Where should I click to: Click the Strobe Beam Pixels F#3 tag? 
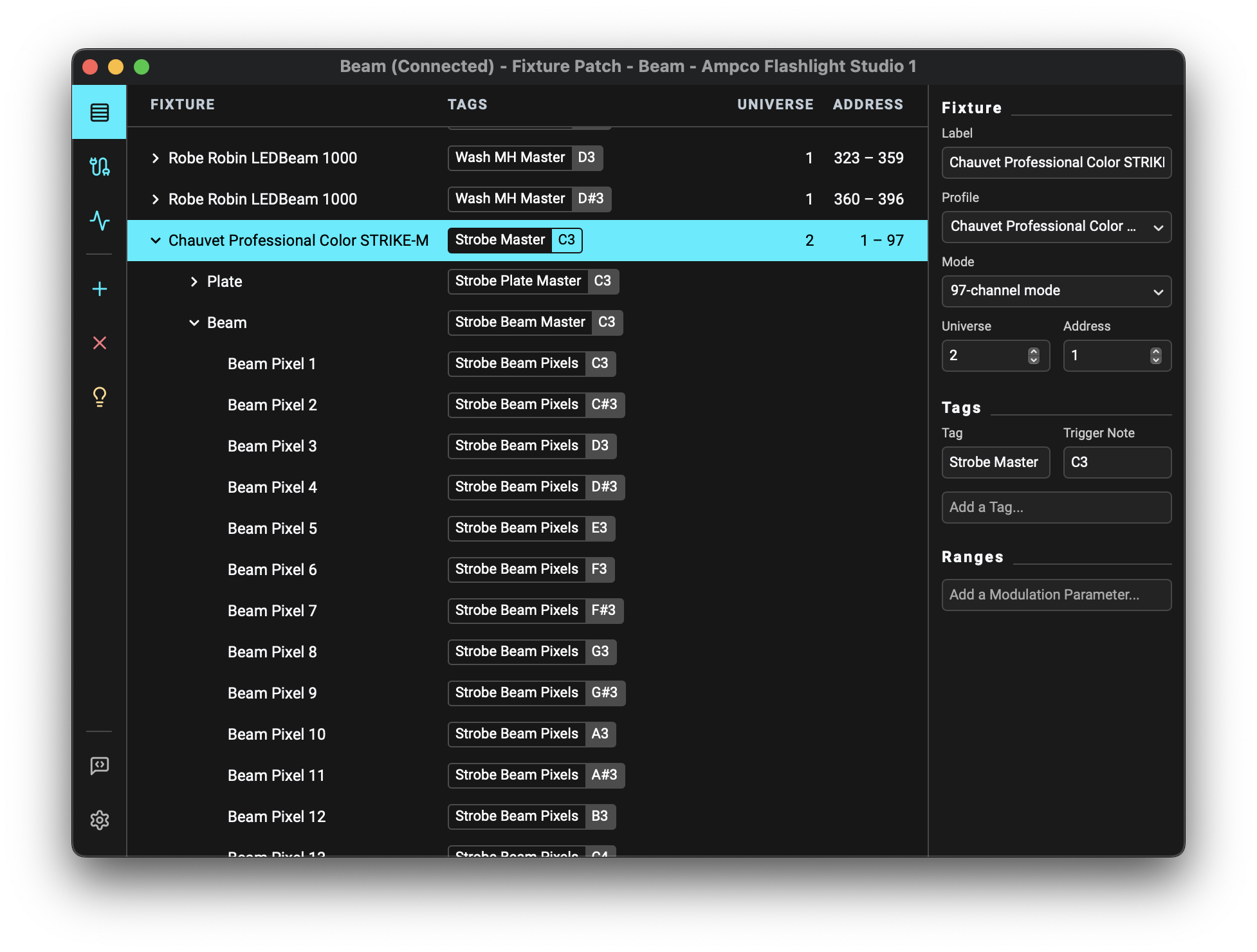pos(535,610)
